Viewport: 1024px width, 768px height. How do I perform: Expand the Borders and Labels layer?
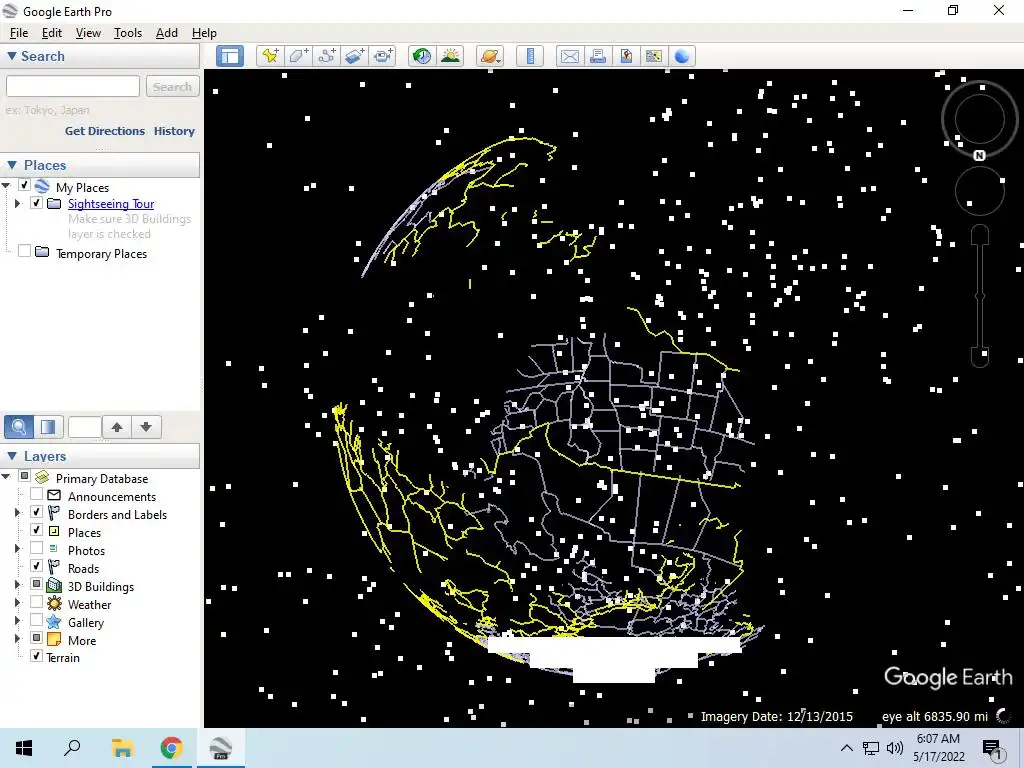point(18,513)
